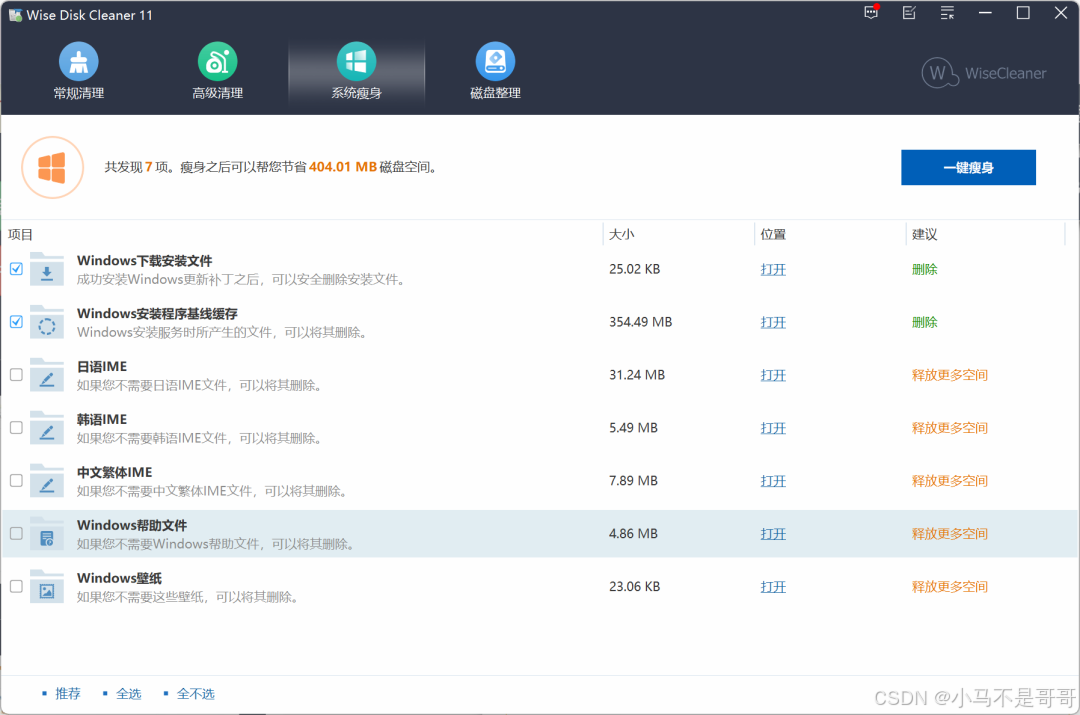Image resolution: width=1080 pixels, height=715 pixels.
Task: Click 打开 link for Windows壁纸
Action: point(773,587)
